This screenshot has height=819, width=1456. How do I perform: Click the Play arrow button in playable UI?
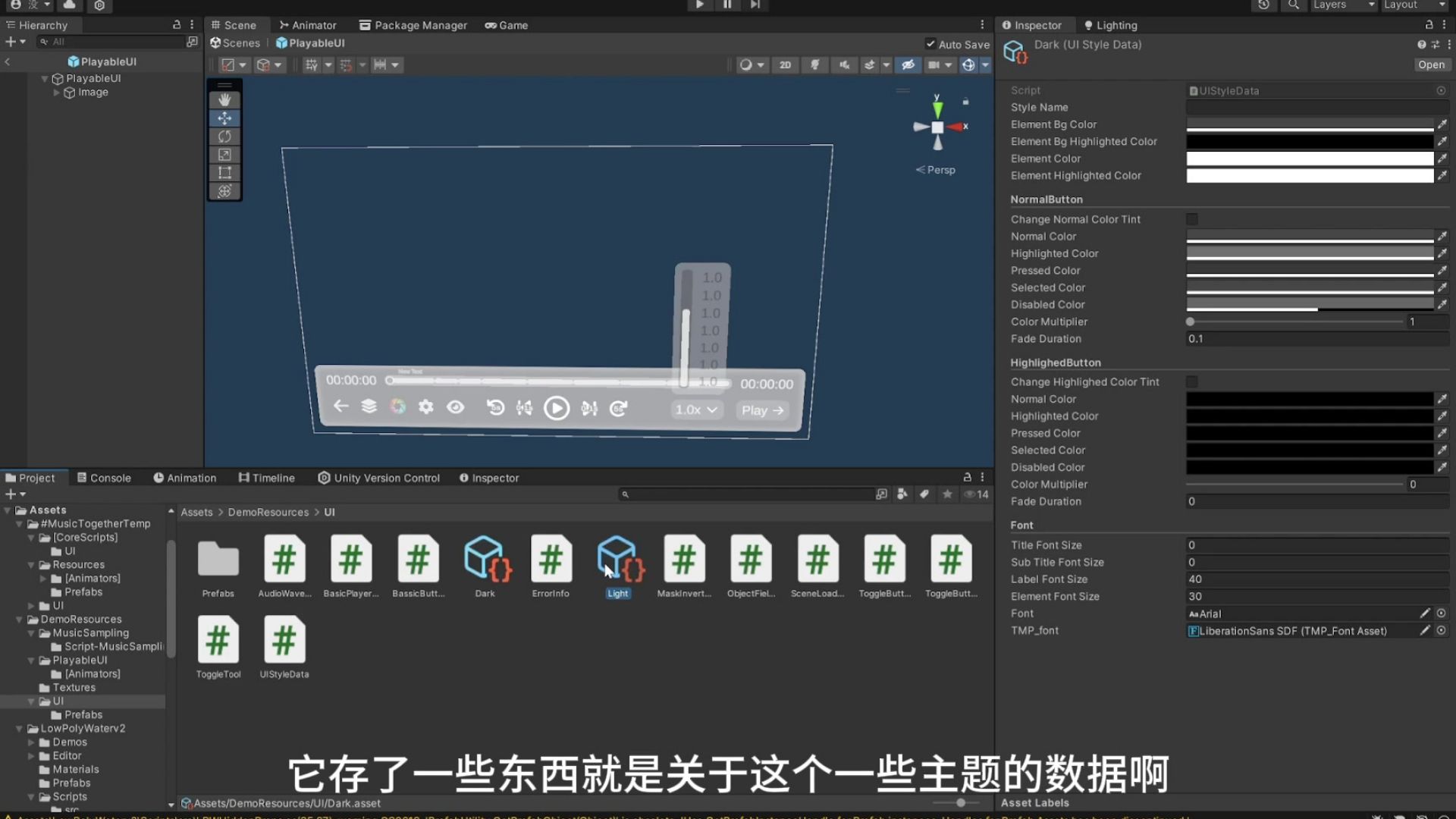(x=761, y=410)
